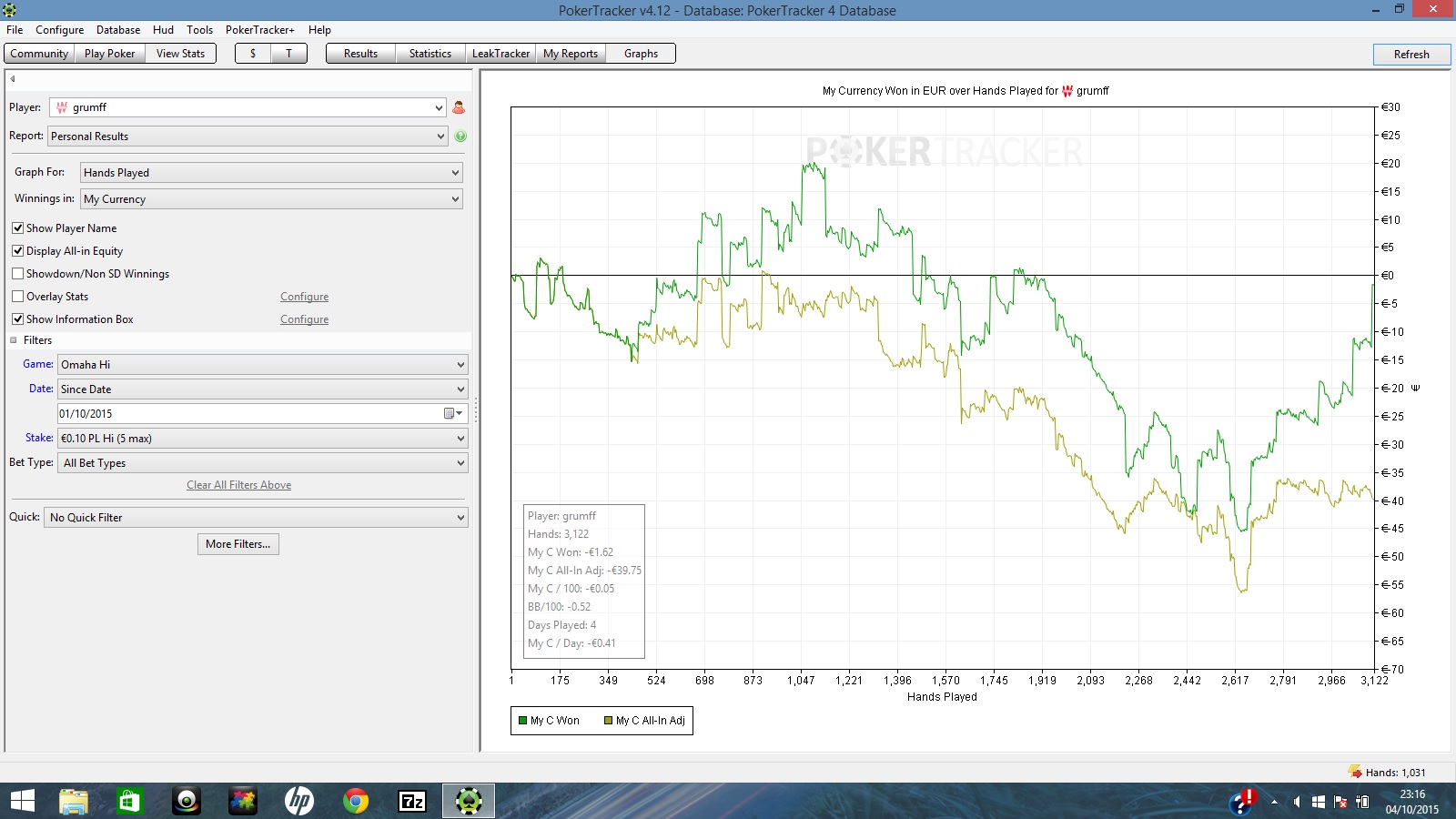Select the $ cash game toggle
The width and height of the screenshot is (1456, 819).
[253, 54]
